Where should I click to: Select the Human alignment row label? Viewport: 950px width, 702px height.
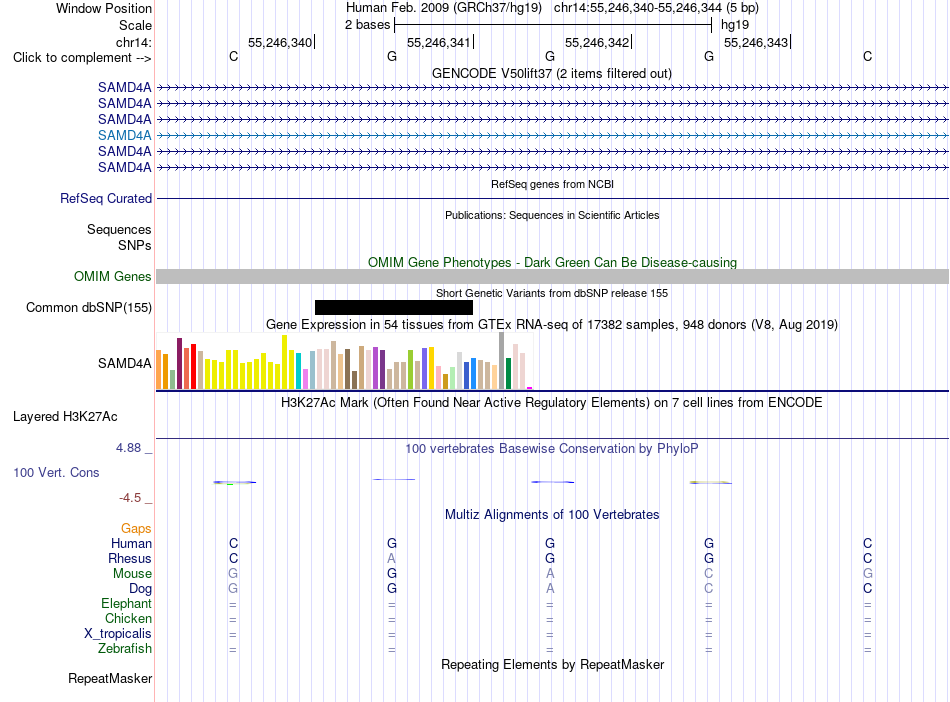click(x=131, y=544)
